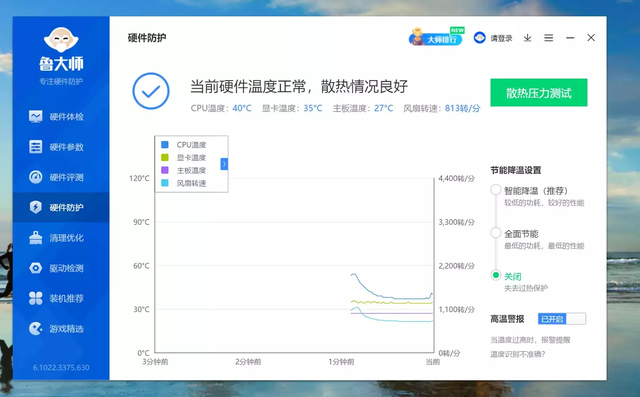Select 全面节能 radio option
The width and height of the screenshot is (640, 397).
496,233
